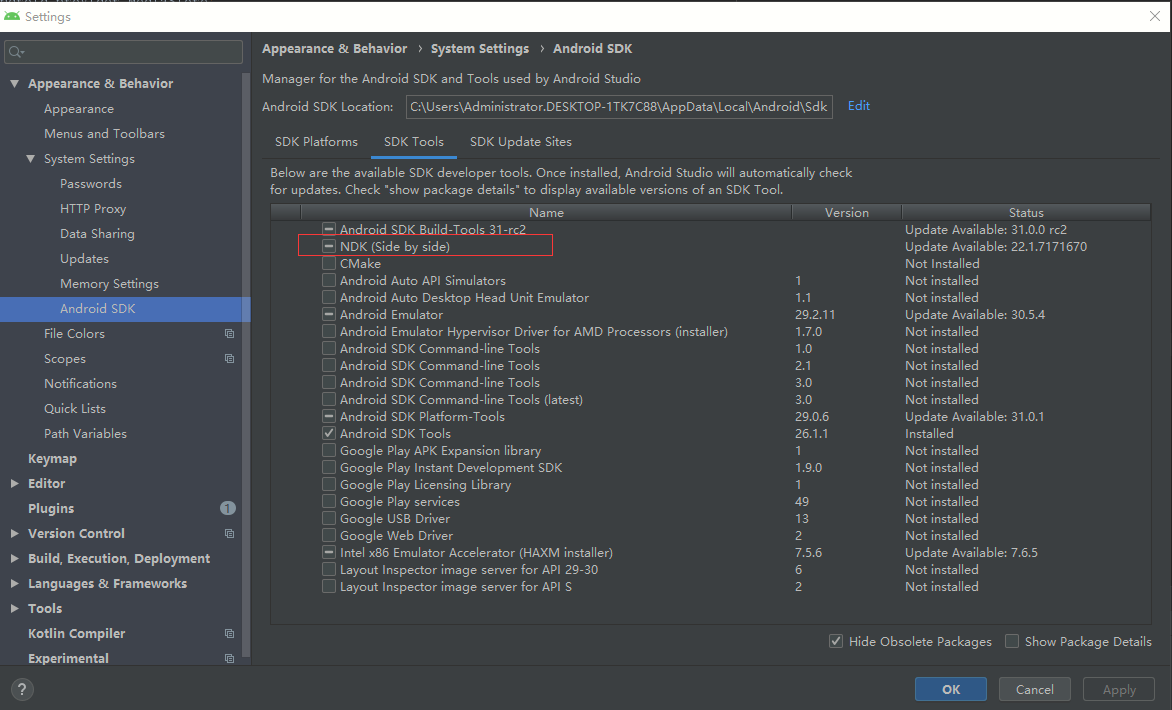This screenshot has width=1172, height=710.
Task: Click the Android icon in Settings title bar
Action: tap(12, 16)
